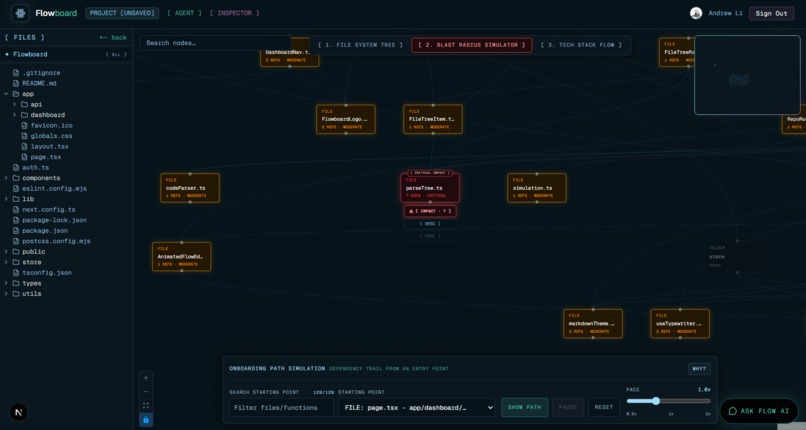Click the tsconfig.json file icon
806x430 pixels.
coord(16,273)
